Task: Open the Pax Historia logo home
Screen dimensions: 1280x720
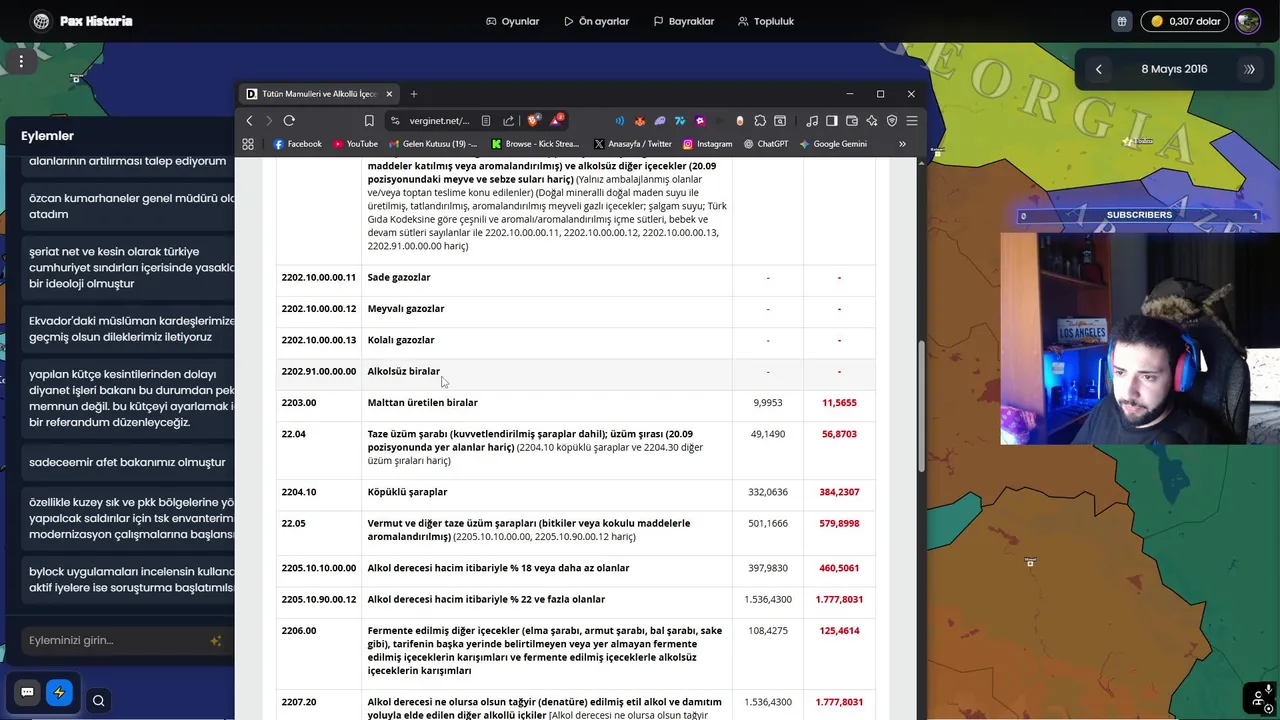Action: point(82,21)
